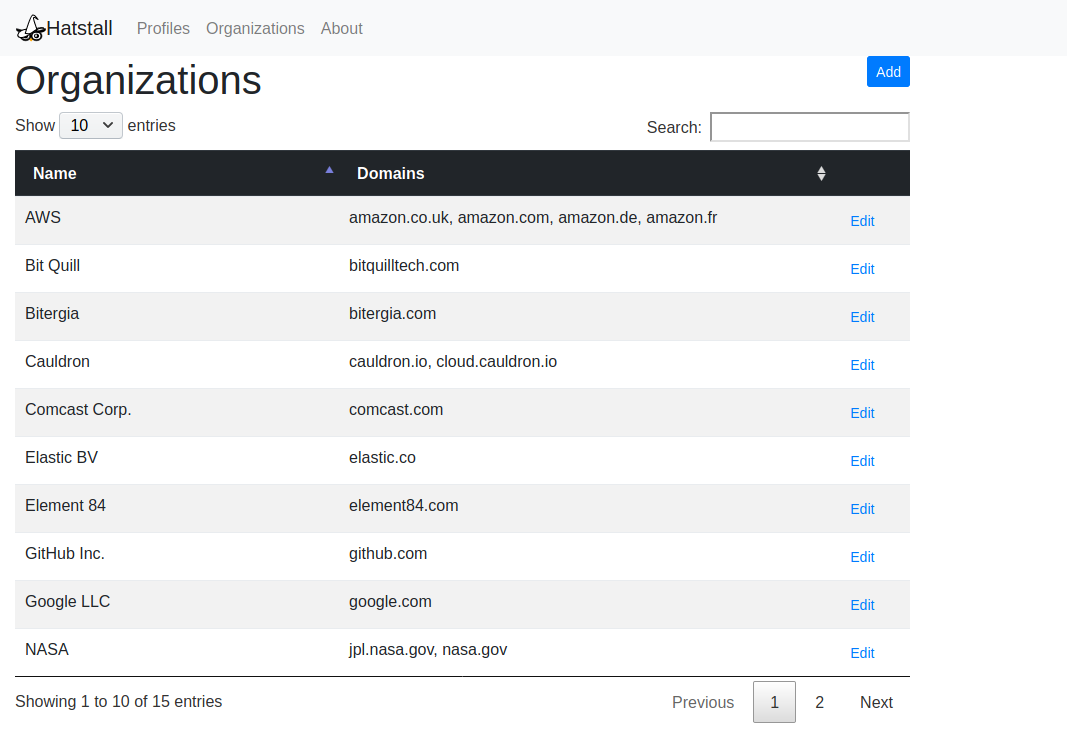Click the amazon.co.uk domains cell
Image resolution: width=1067 pixels, height=744 pixels.
[x=585, y=221]
